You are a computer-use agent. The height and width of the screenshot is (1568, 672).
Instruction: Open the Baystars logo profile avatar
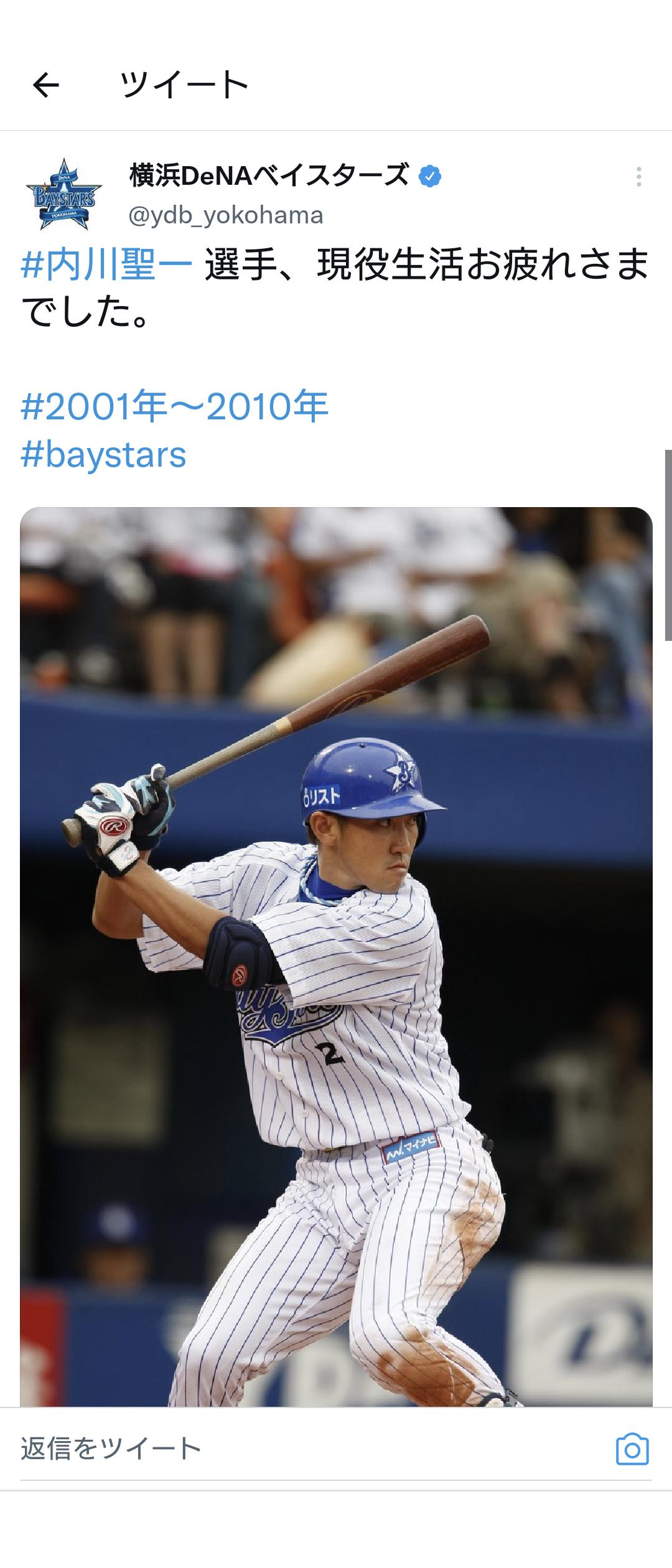63,194
